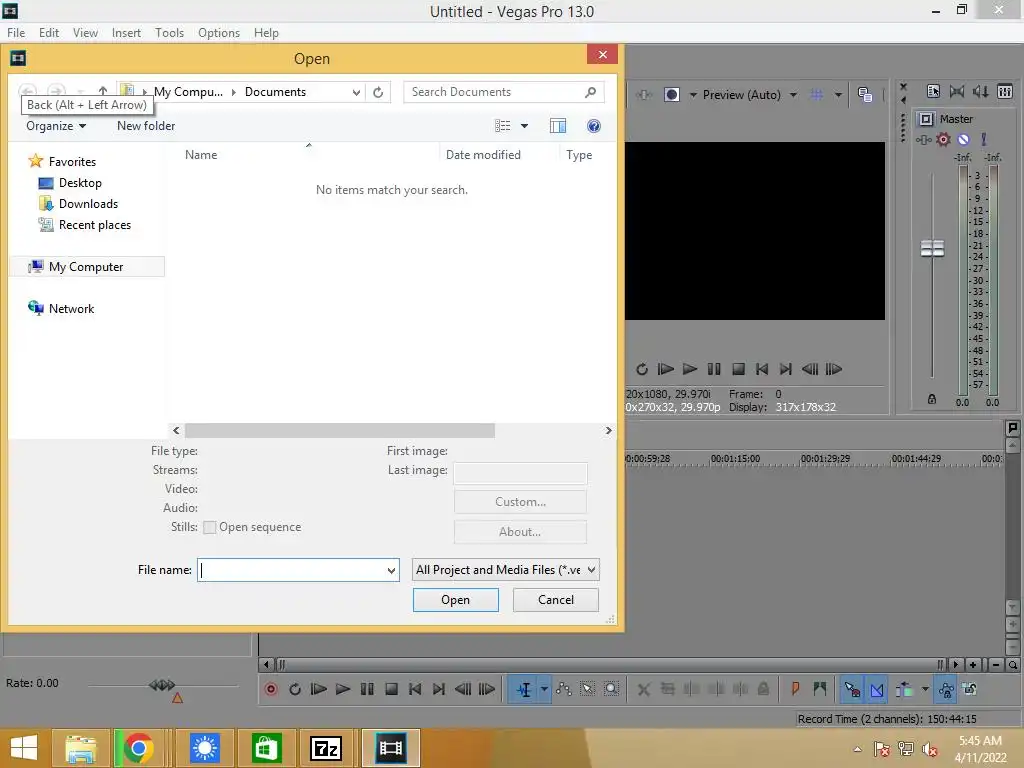The image size is (1024, 768).
Task: Click the Dim Output icon in mixer
Action: 980,91
